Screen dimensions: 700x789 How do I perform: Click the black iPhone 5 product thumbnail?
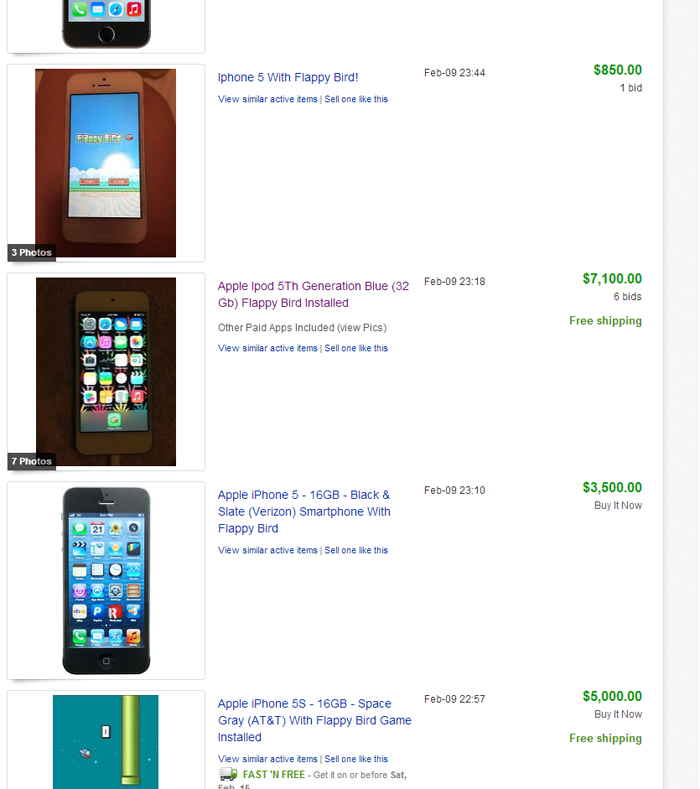(106, 581)
